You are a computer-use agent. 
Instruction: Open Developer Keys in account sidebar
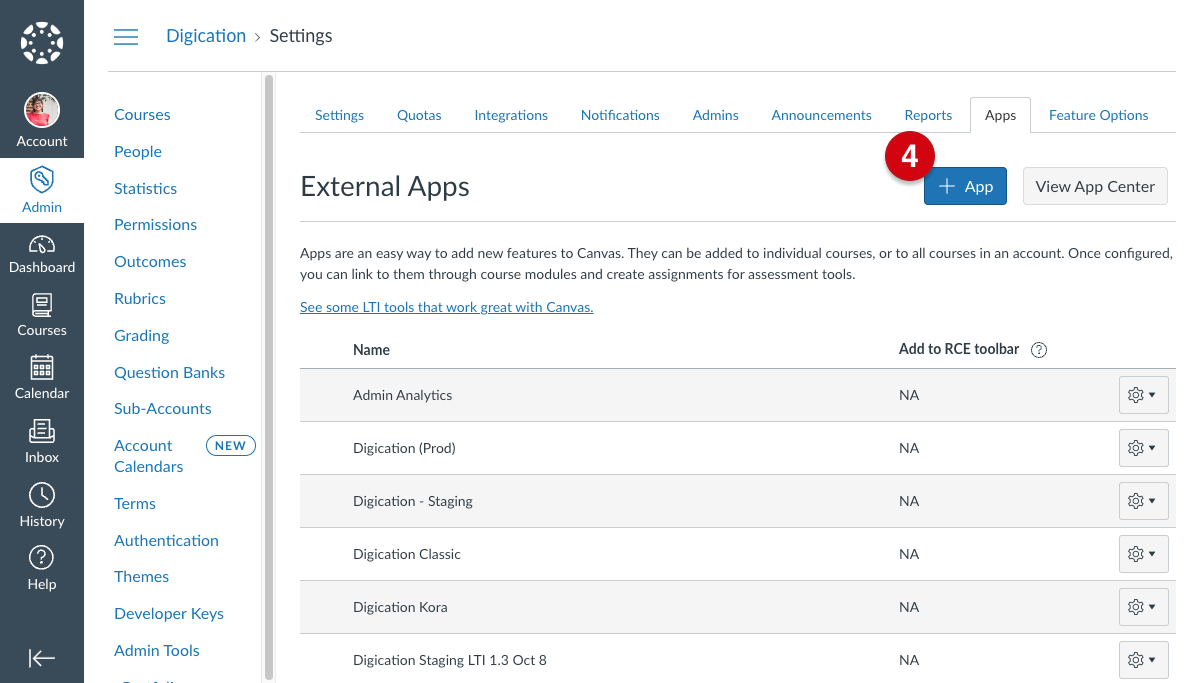[x=169, y=613]
